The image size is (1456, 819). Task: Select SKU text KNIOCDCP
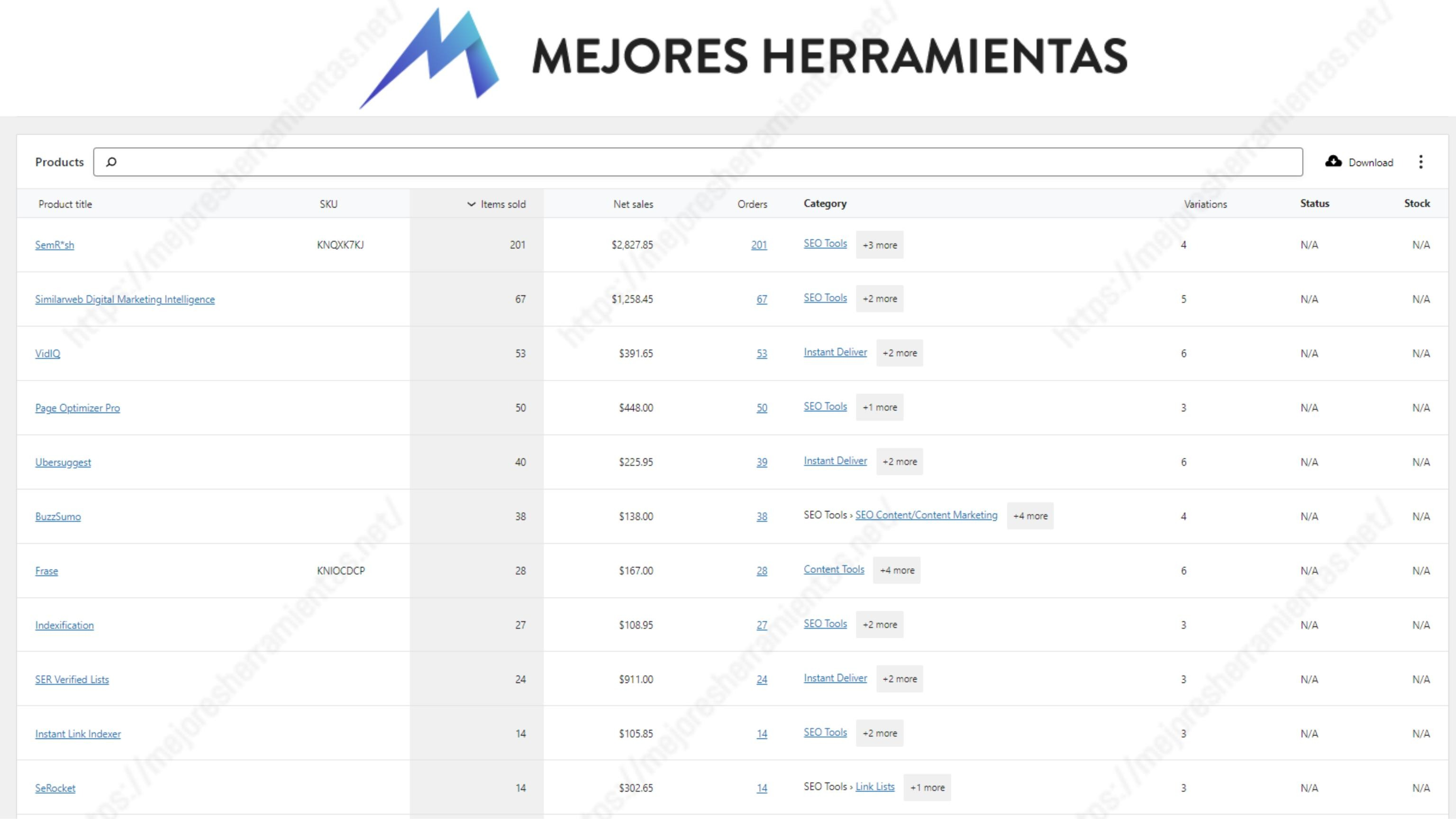click(x=341, y=571)
